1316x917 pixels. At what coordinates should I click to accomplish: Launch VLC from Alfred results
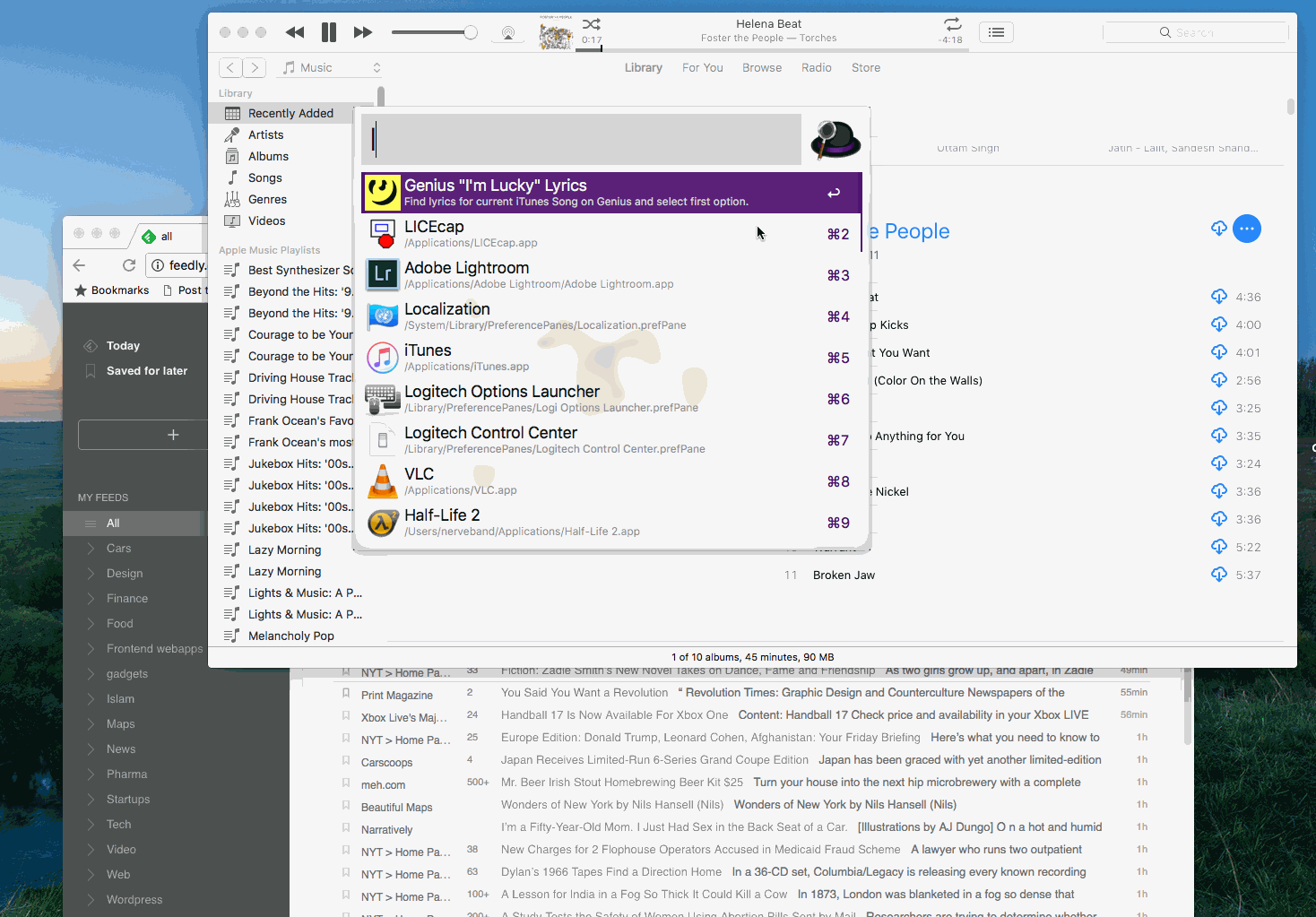(611, 481)
